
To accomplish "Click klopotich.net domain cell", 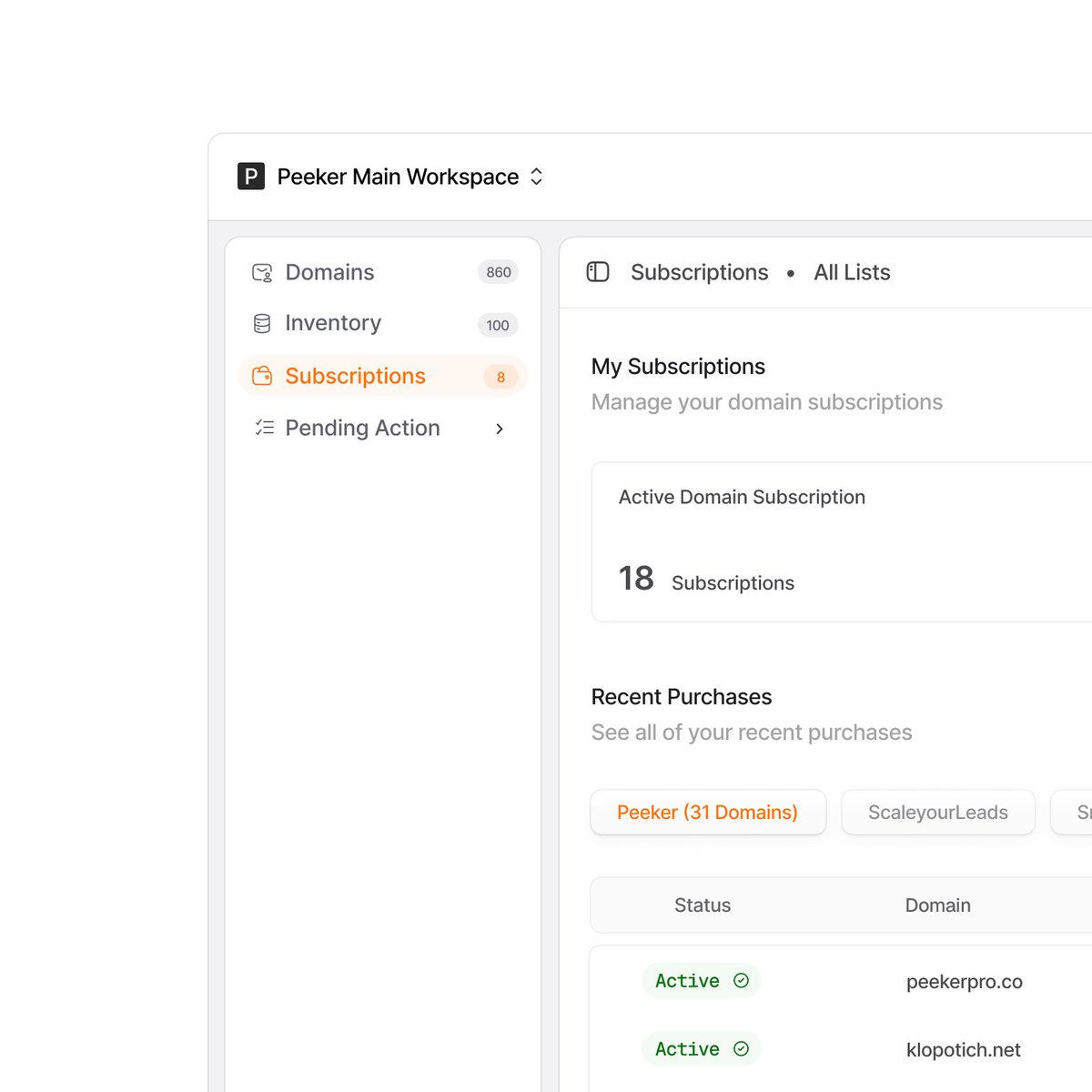I will point(964,1049).
